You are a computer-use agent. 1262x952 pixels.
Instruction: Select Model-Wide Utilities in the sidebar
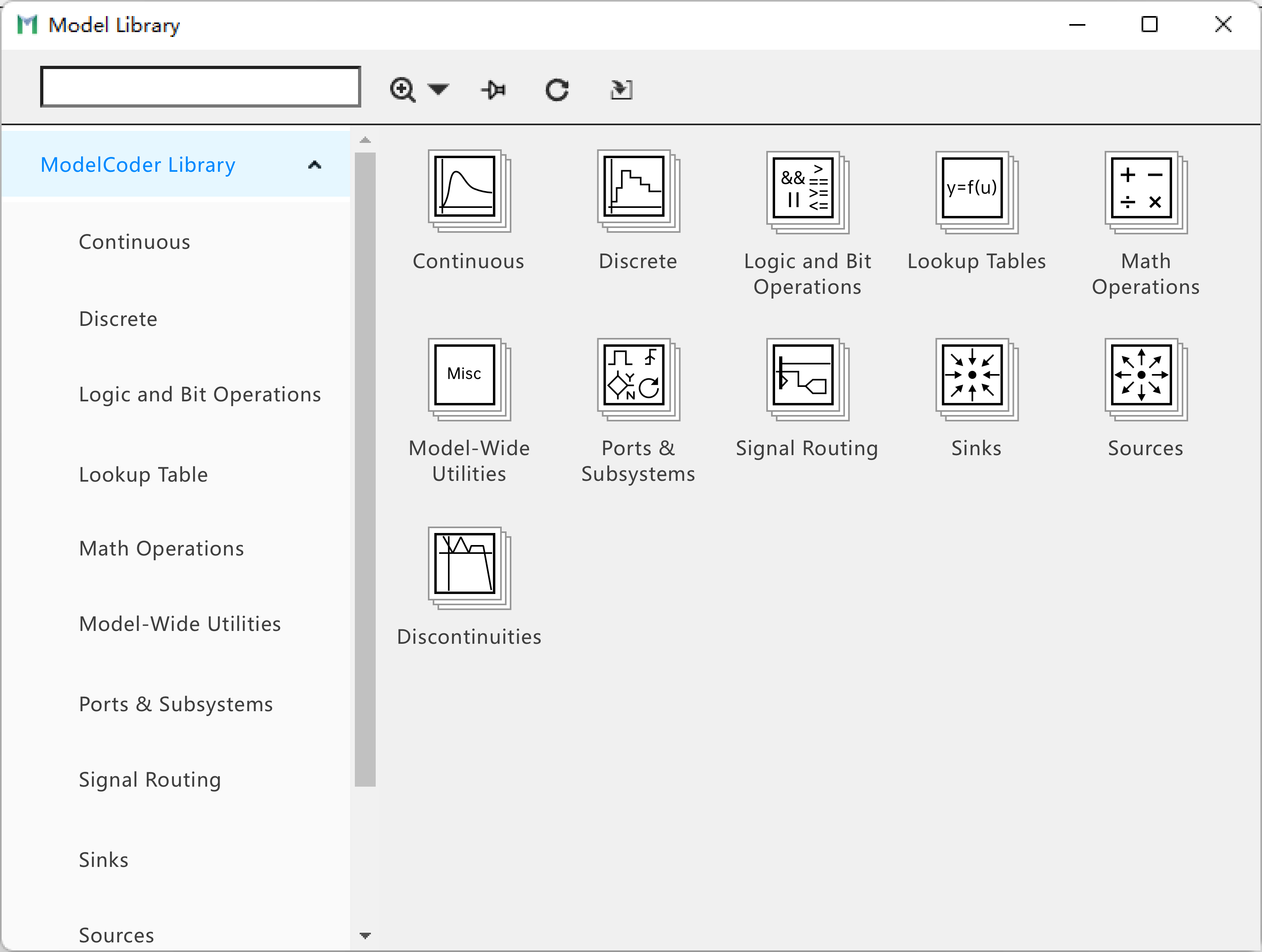(180, 624)
